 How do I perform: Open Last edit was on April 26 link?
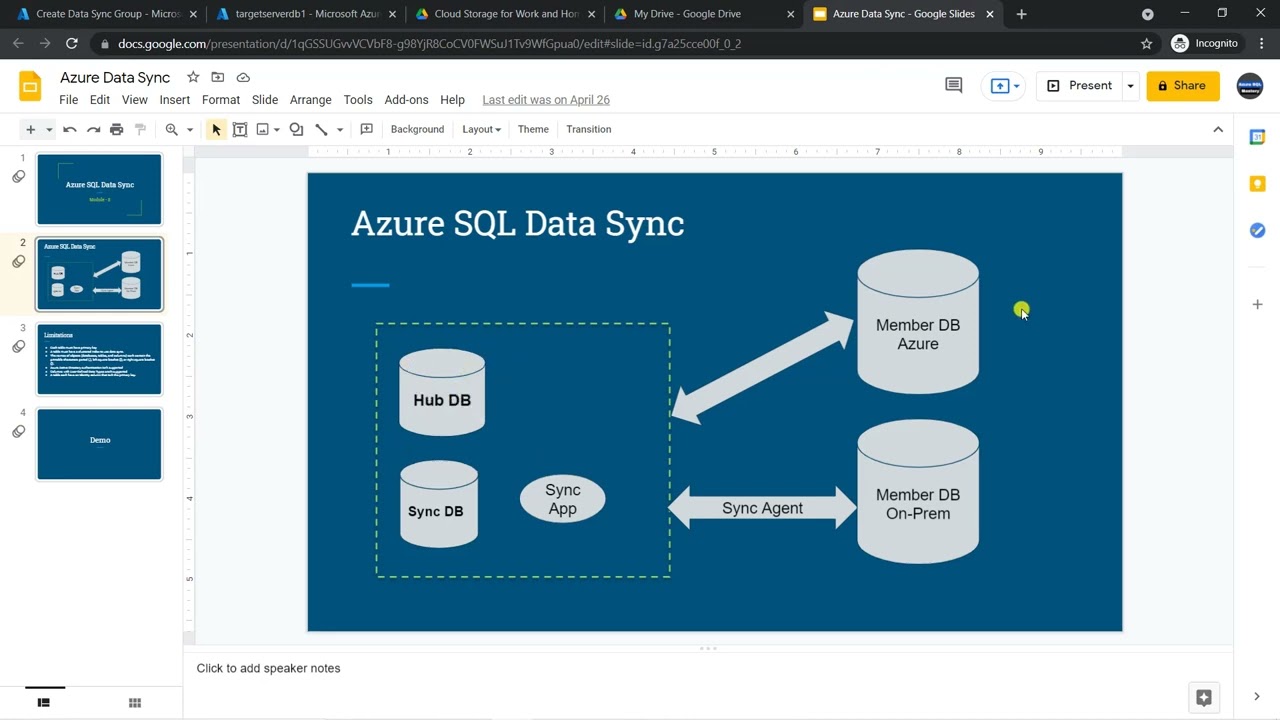pos(546,100)
